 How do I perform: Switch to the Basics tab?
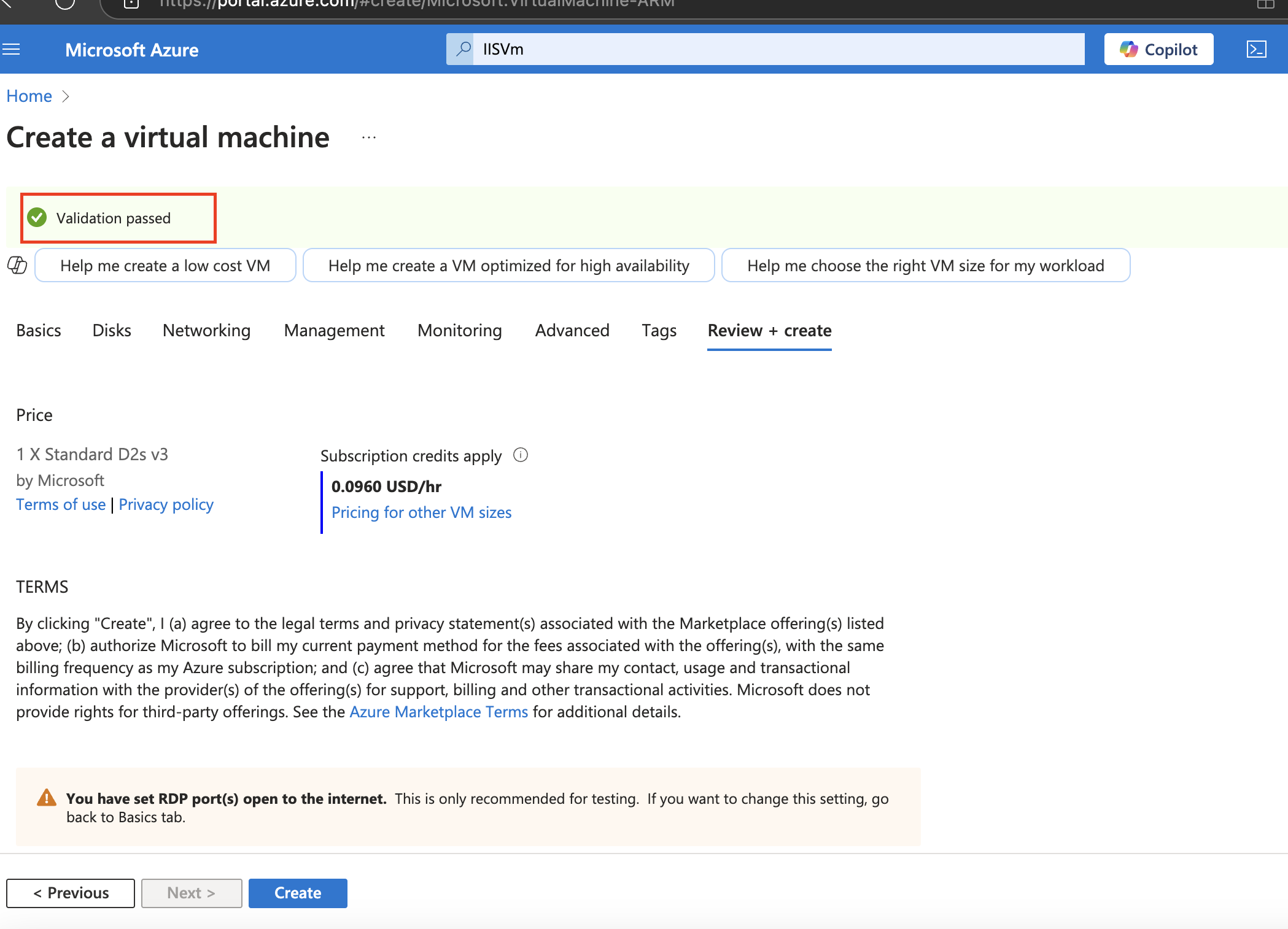point(39,330)
